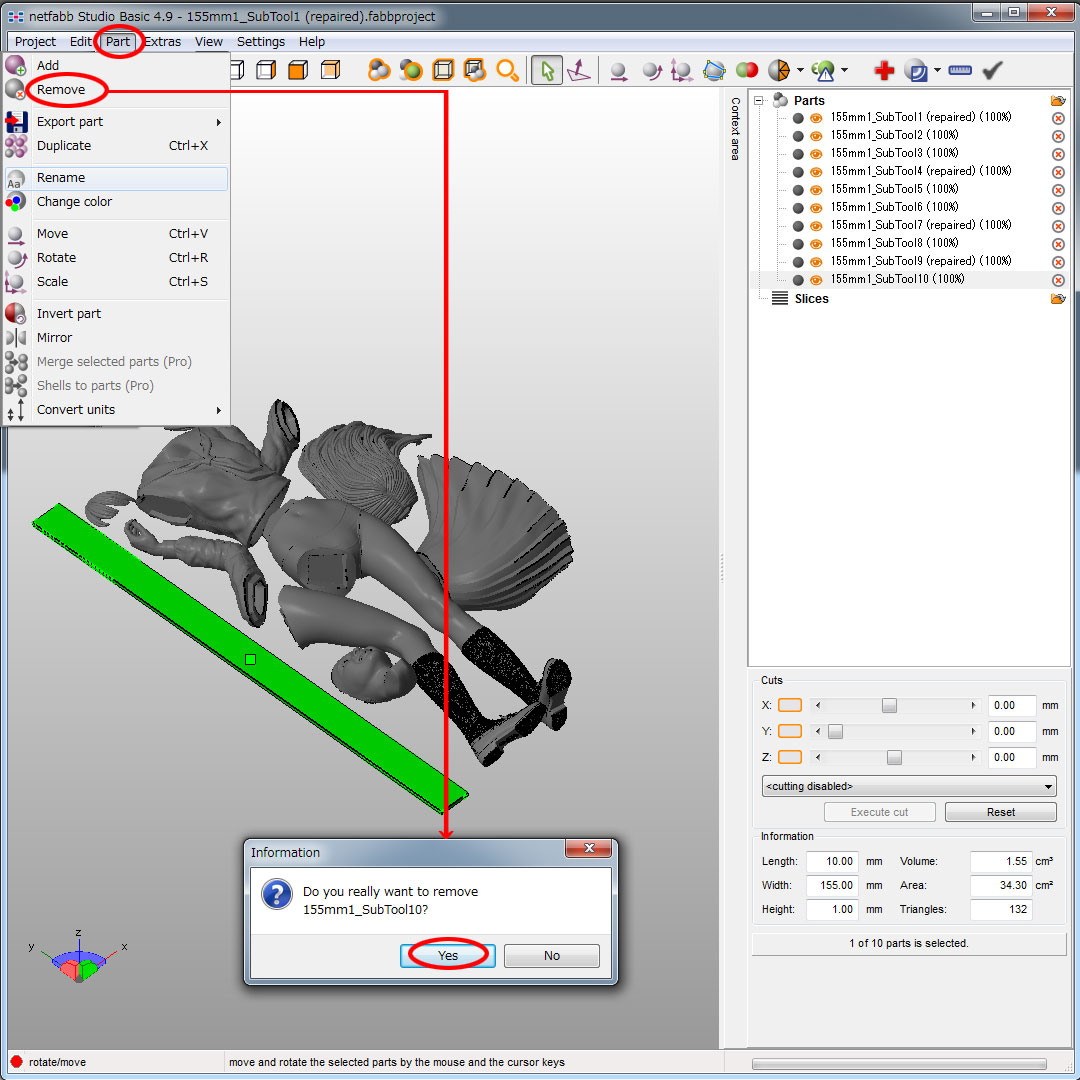
Task: Click the Z cut slider thumb
Action: point(894,758)
